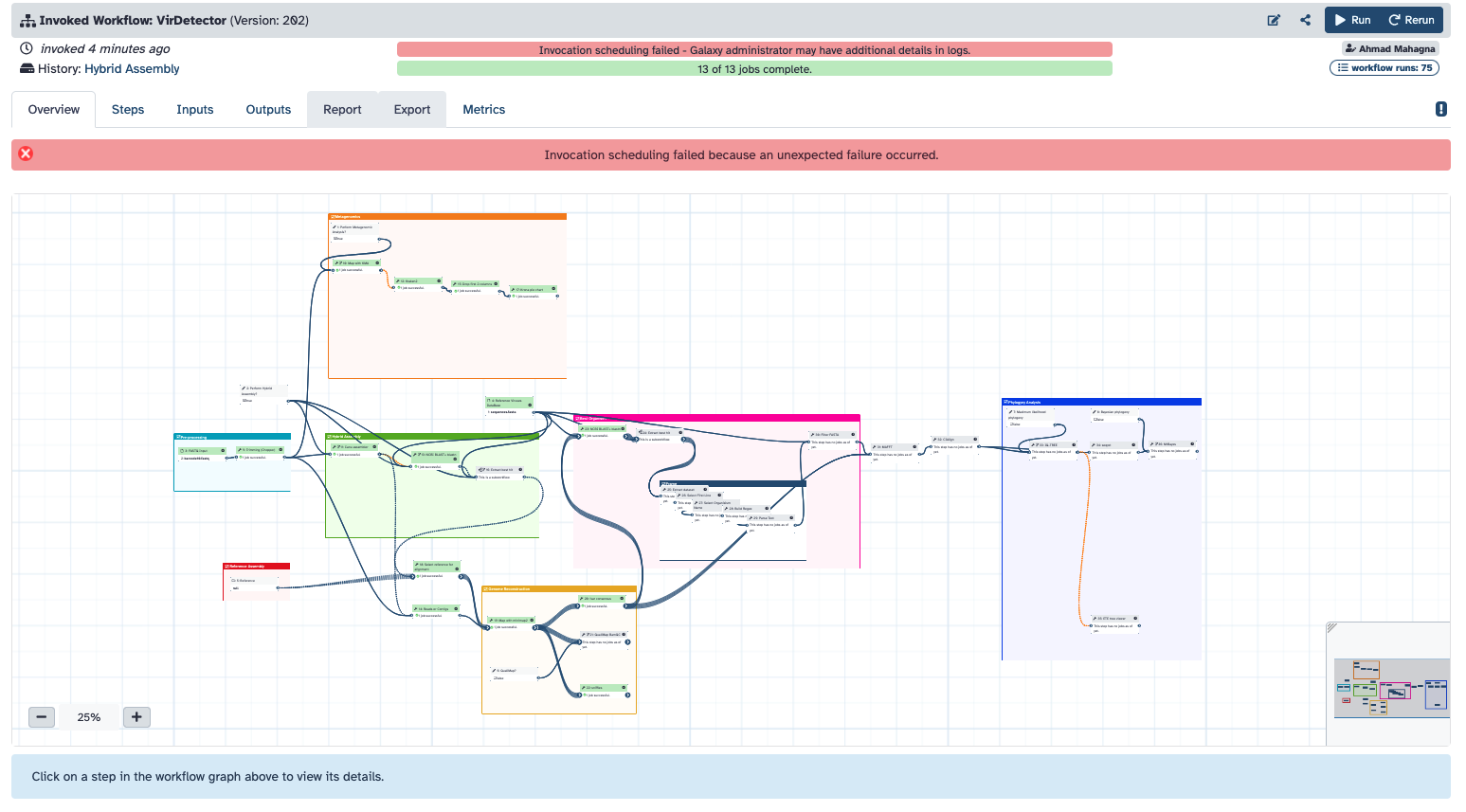Click the invocation scheduling failed status bar
The height and width of the screenshot is (812, 1466).
(754, 50)
